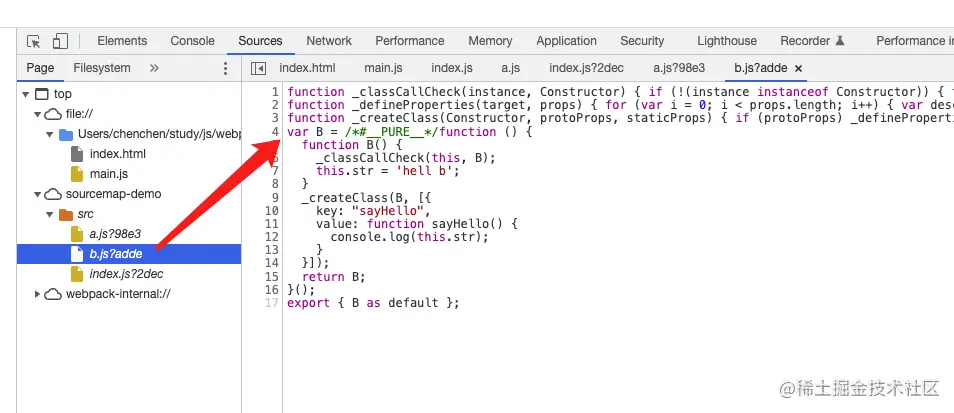Image resolution: width=954 pixels, height=413 pixels.
Task: Switch to the a.js?98e3 editor tab
Action: 679,68
